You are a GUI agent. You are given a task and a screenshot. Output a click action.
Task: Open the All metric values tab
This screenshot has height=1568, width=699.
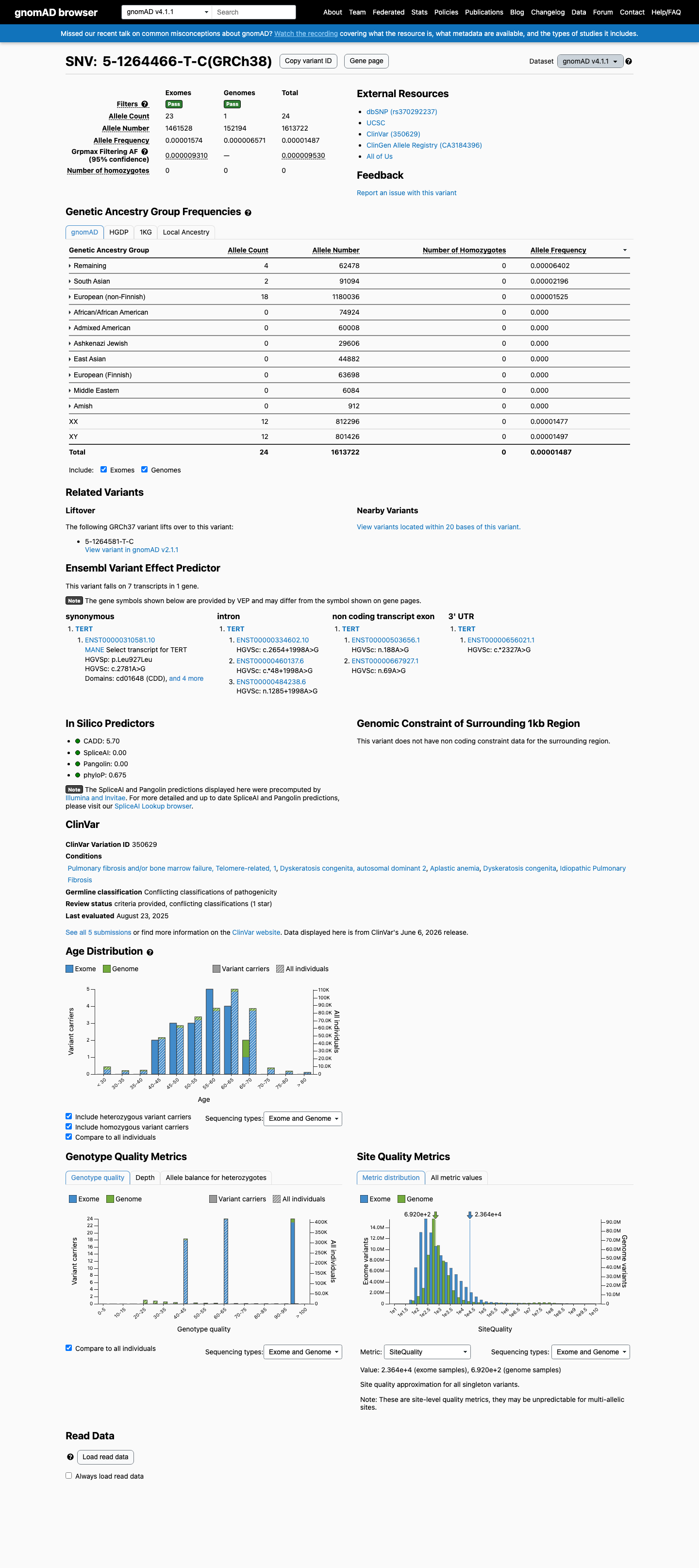[456, 1178]
